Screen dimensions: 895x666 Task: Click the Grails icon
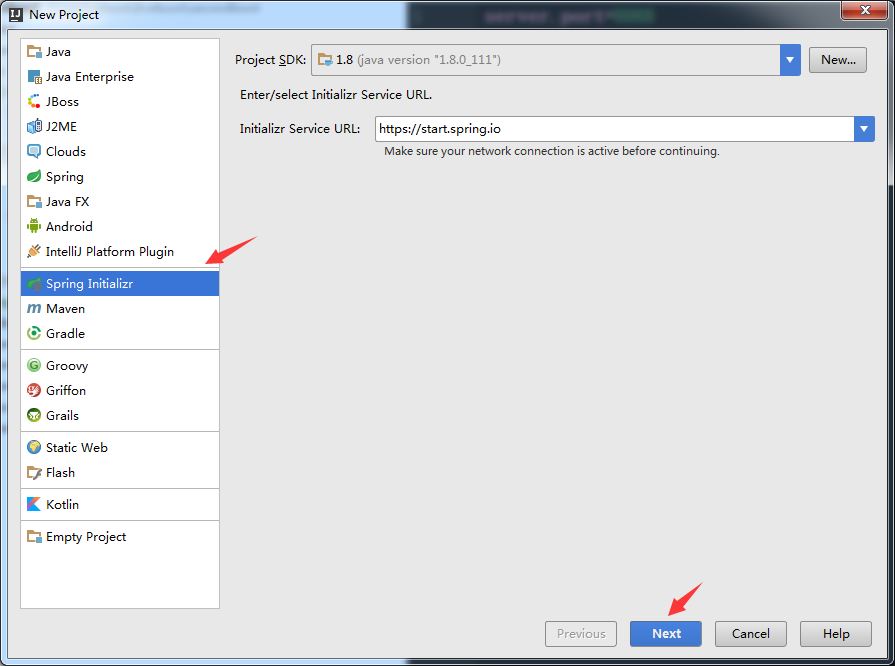click(x=34, y=415)
